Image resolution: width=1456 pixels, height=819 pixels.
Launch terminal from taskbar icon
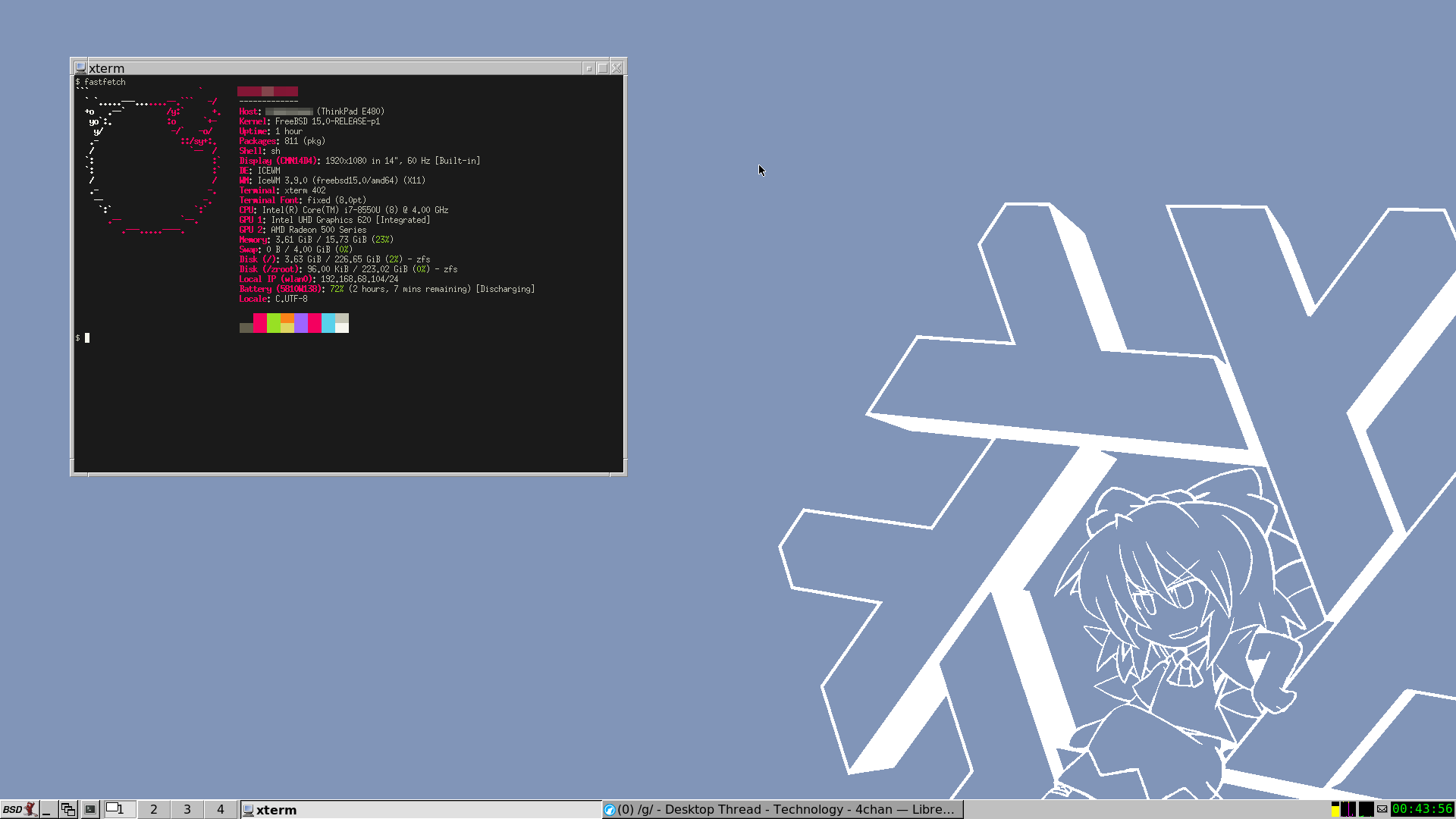[x=90, y=809]
